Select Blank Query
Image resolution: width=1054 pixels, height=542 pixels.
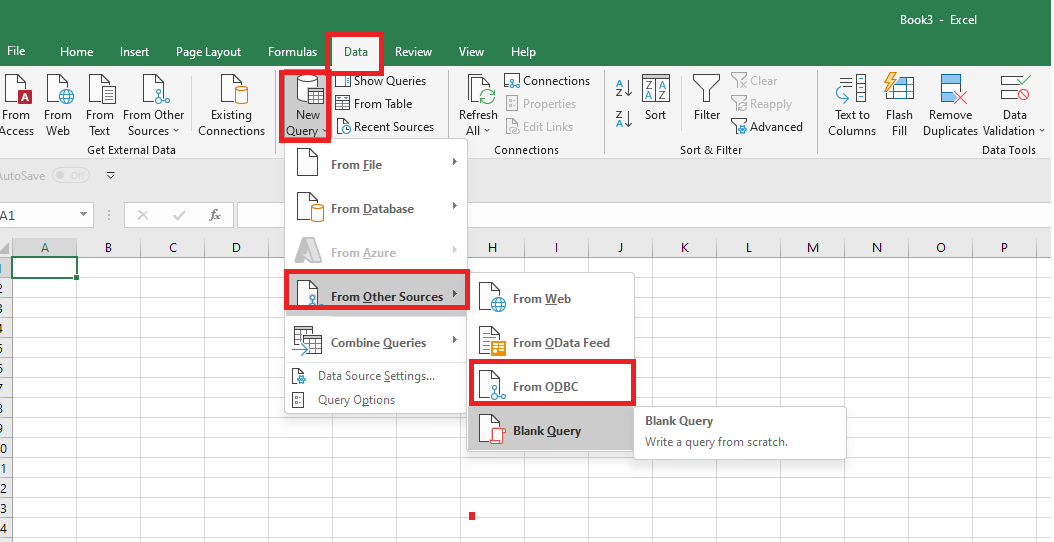click(x=551, y=430)
